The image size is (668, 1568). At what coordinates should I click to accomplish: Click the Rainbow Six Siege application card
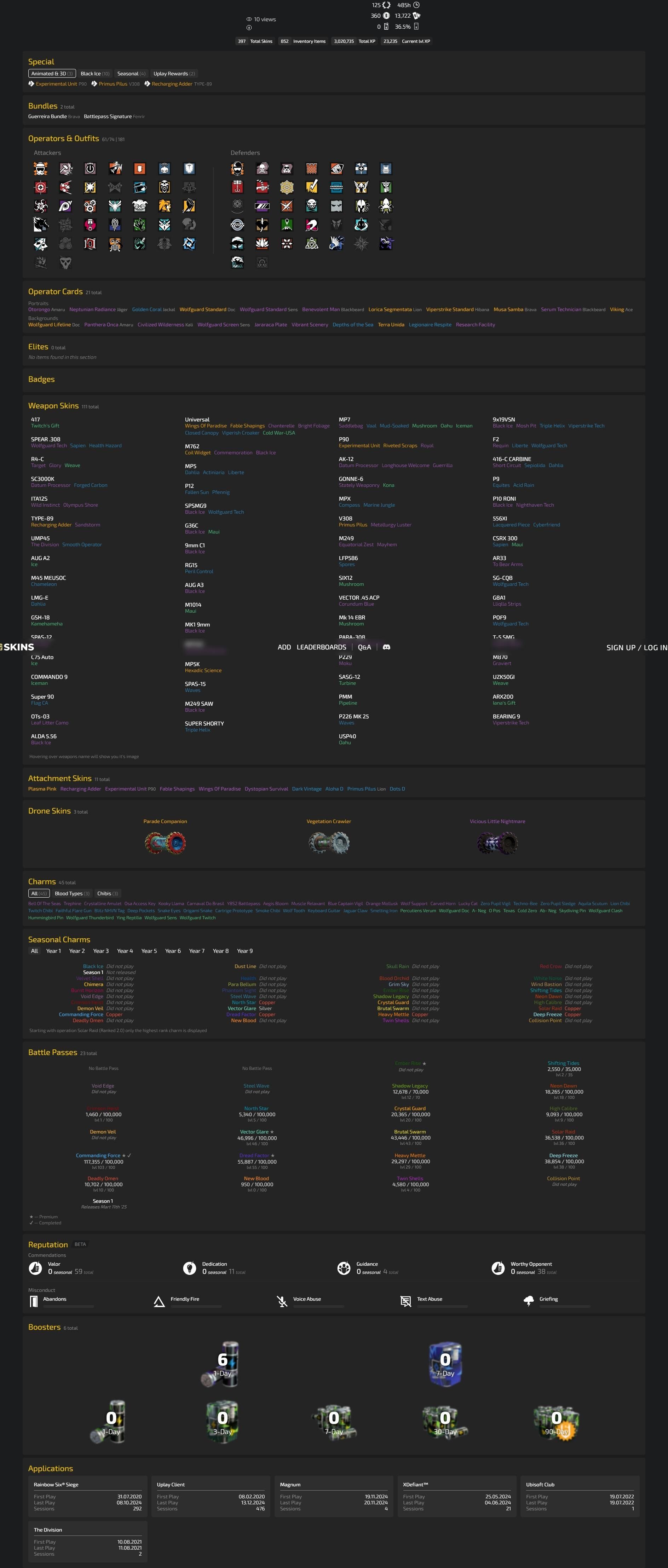pos(88,1496)
